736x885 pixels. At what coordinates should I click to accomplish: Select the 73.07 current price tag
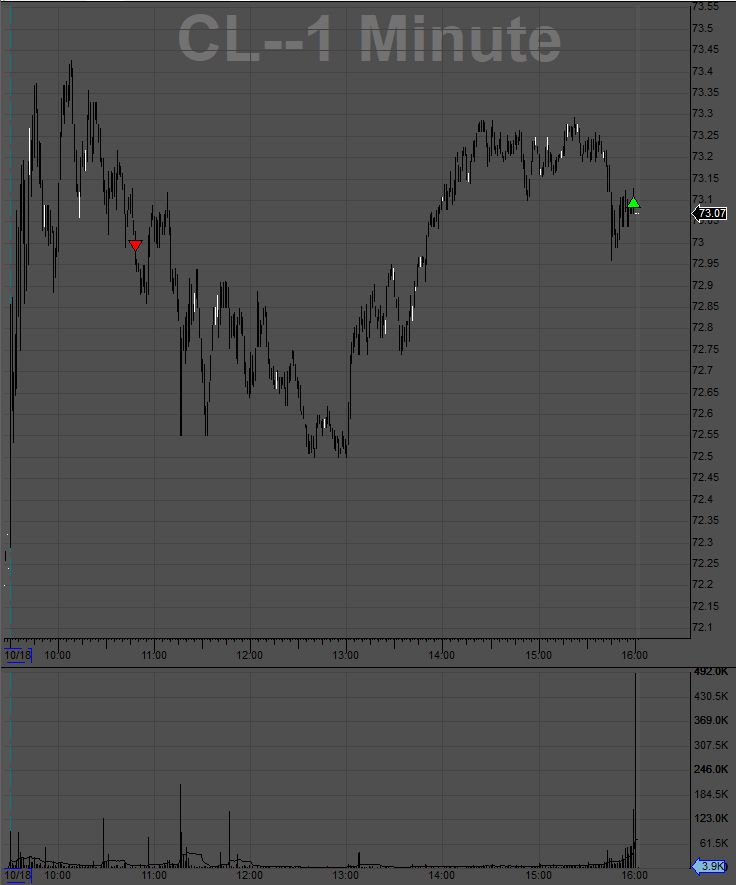709,213
